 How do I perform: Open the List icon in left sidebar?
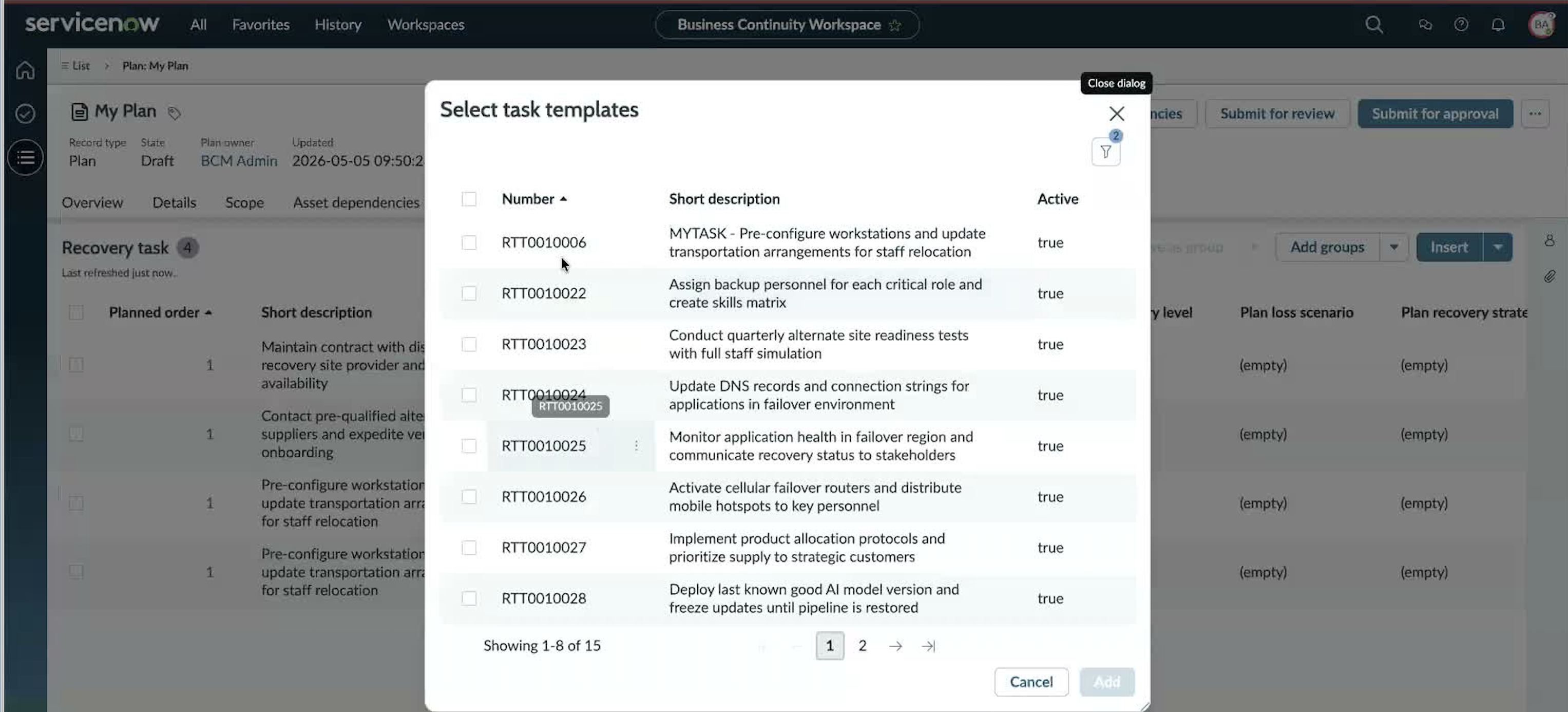click(25, 158)
